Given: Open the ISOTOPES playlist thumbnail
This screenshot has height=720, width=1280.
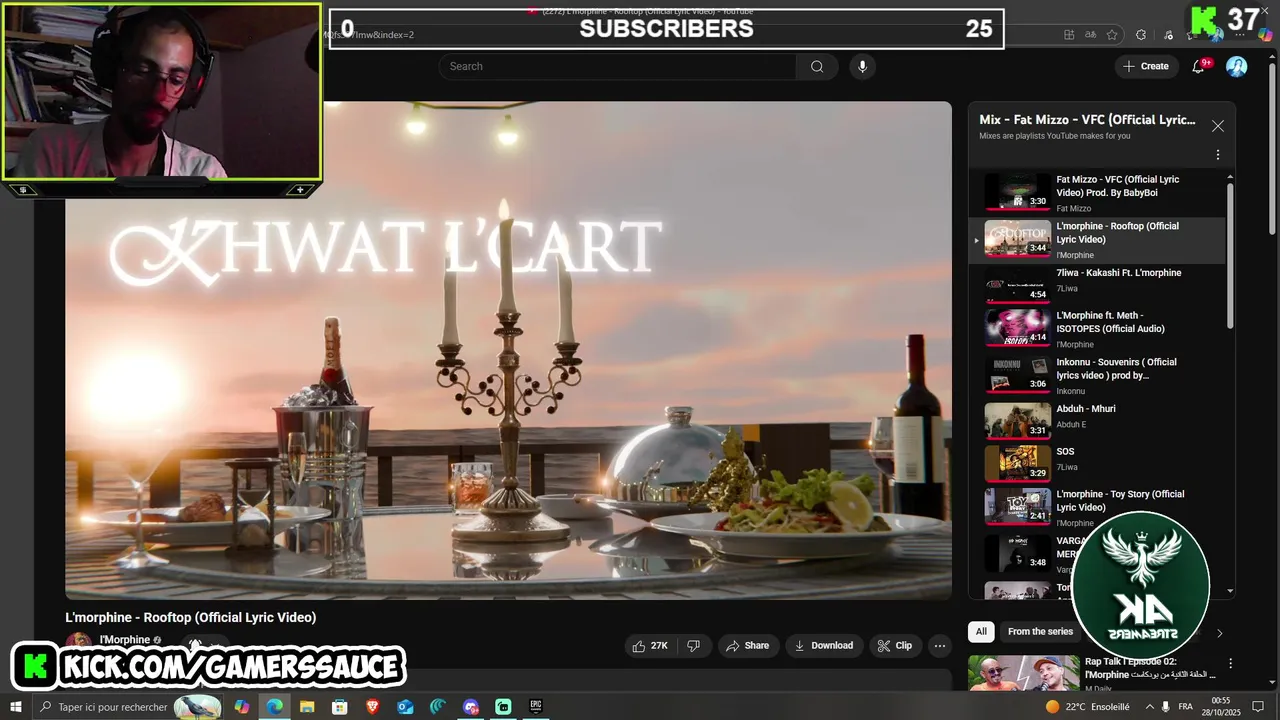Looking at the screenshot, I should (1017, 327).
